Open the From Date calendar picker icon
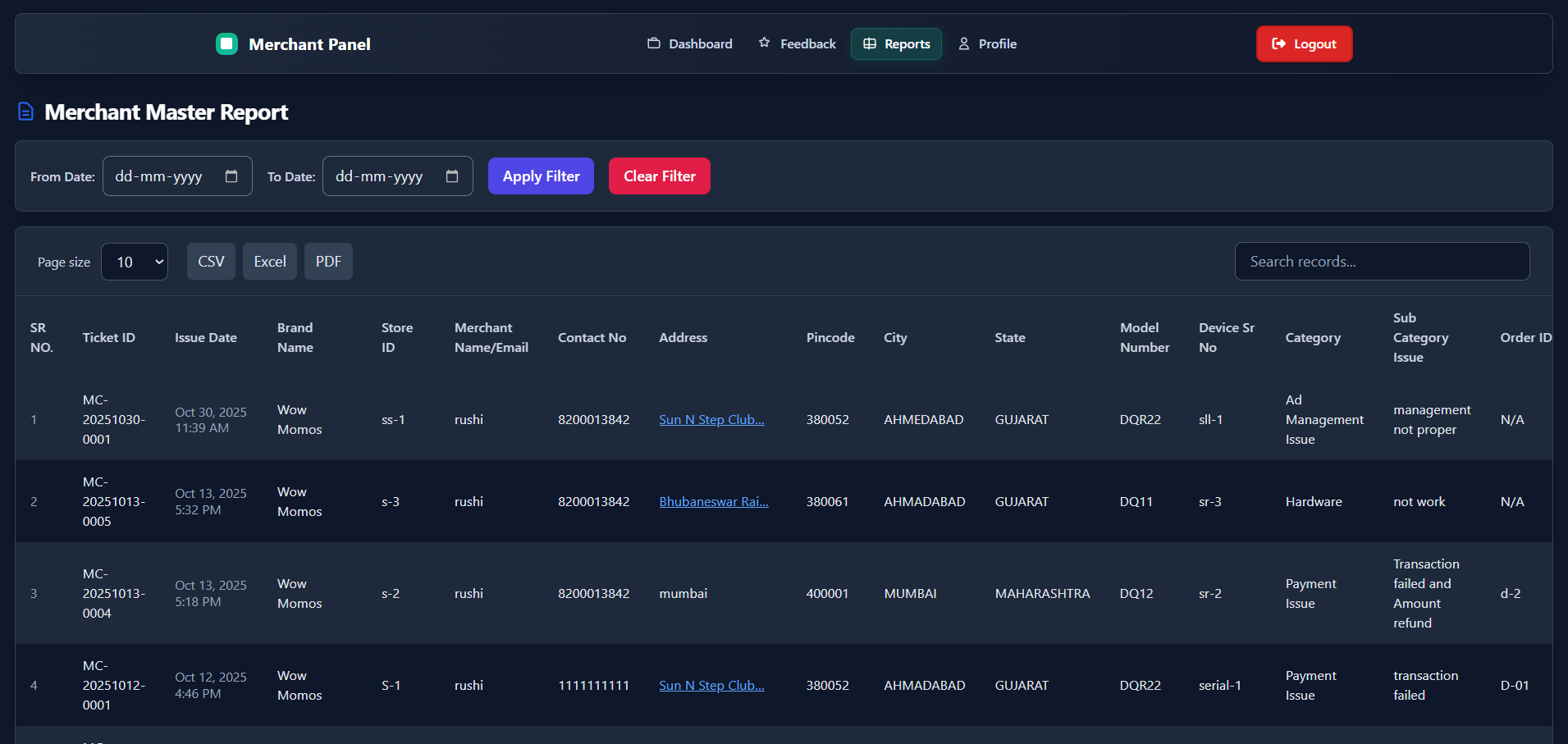 pos(231,176)
